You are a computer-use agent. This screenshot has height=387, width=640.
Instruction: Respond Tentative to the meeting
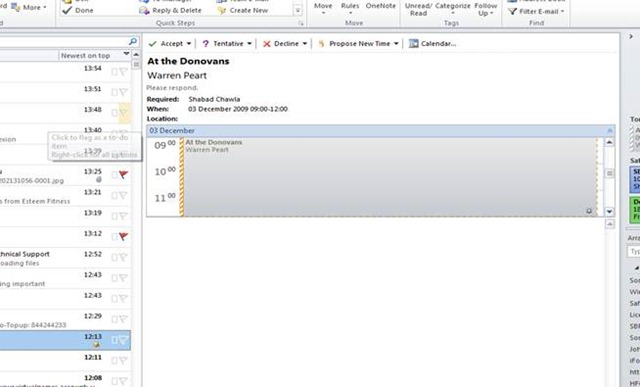[x=223, y=44]
